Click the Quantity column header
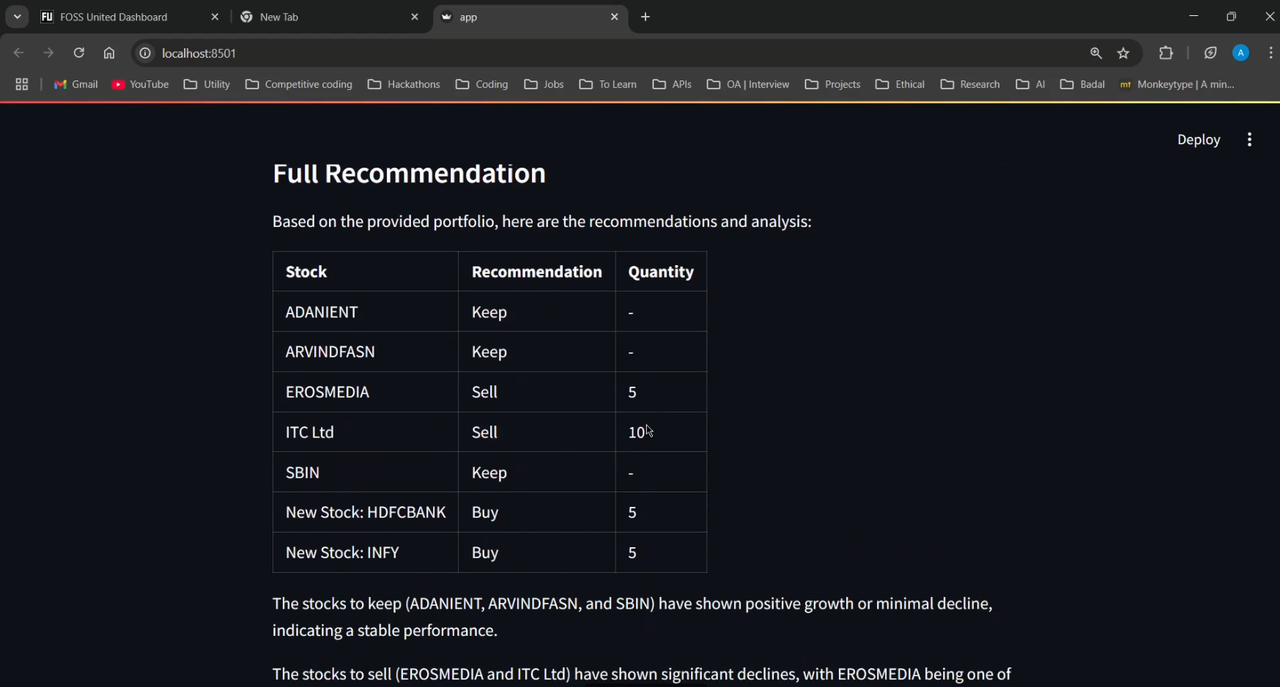Image resolution: width=1280 pixels, height=687 pixels. point(661,272)
